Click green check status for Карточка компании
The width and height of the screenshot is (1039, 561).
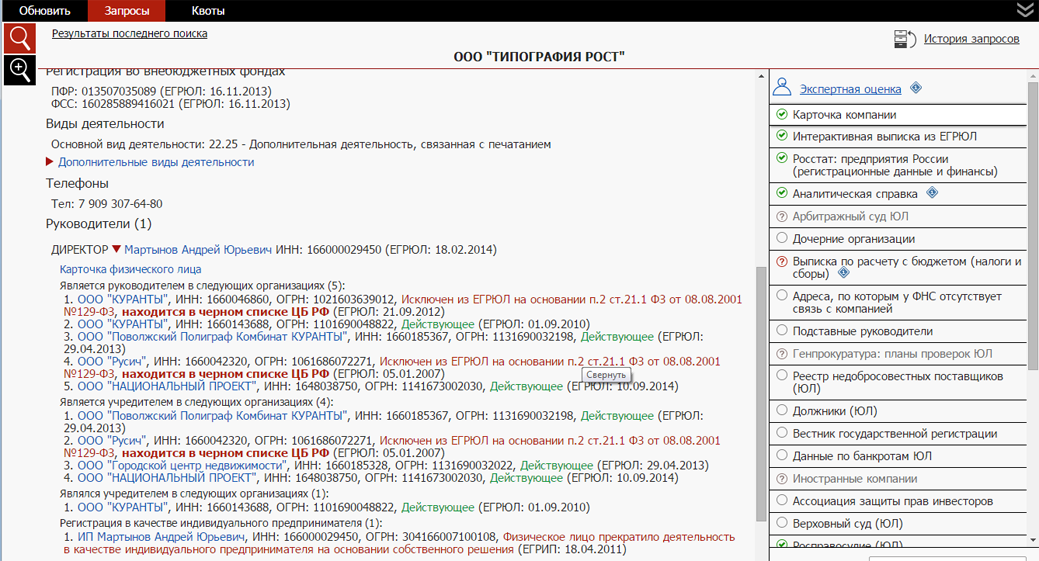click(782, 114)
